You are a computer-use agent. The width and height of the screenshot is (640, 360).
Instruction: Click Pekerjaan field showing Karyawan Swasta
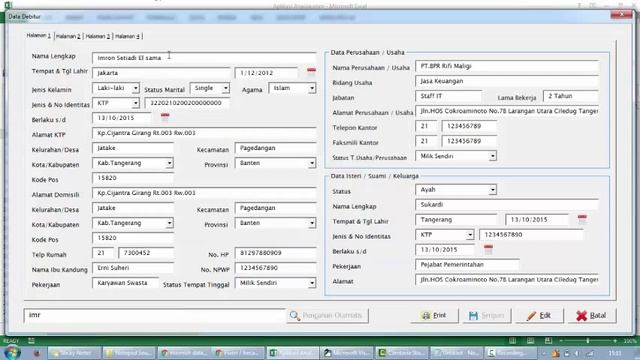click(126, 283)
